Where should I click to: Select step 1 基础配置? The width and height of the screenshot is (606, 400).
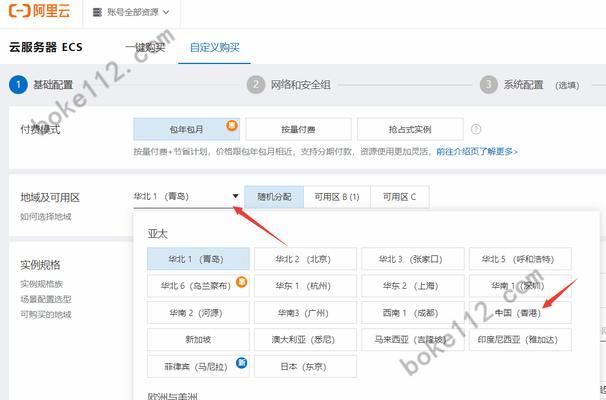click(41, 85)
